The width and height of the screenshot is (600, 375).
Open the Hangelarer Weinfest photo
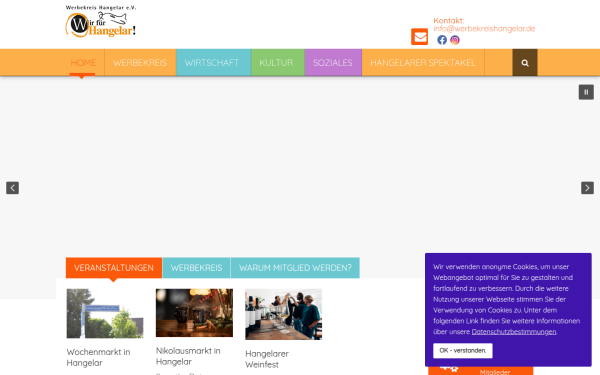click(284, 314)
